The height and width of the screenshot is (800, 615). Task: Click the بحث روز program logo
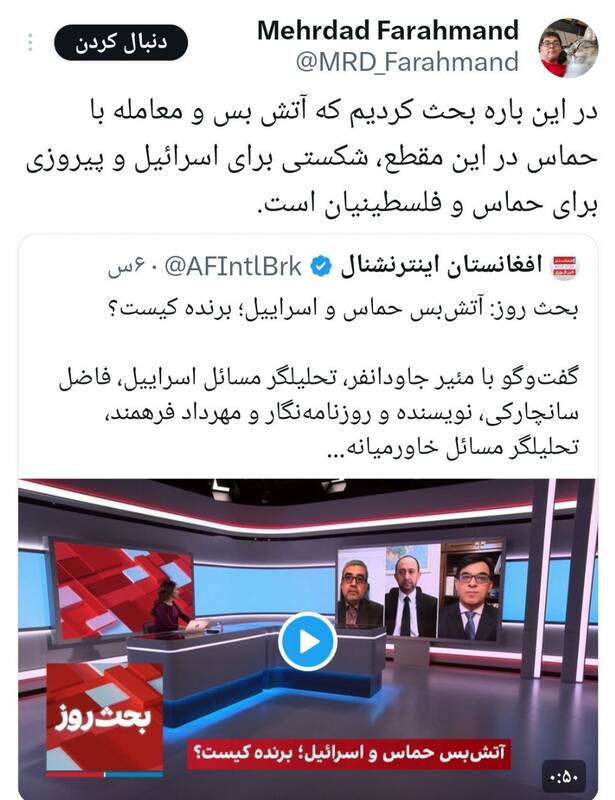[x=105, y=720]
